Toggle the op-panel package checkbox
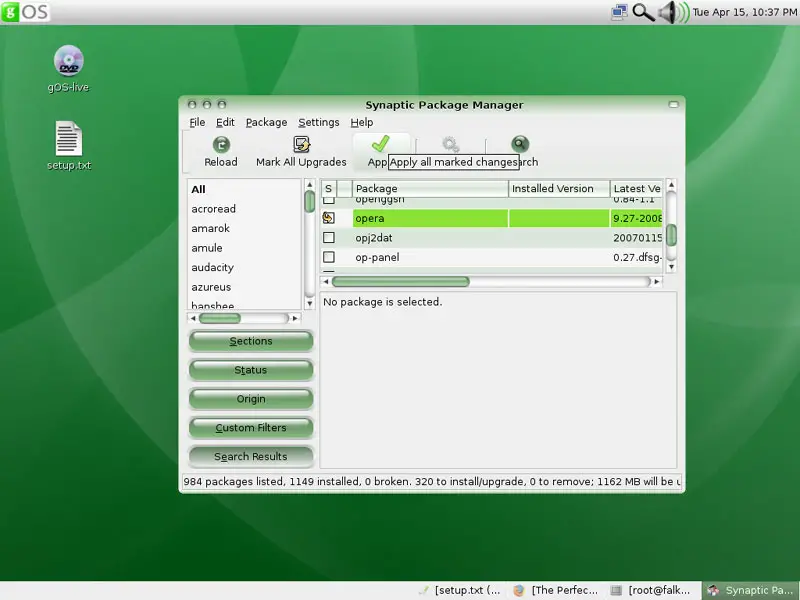The height and width of the screenshot is (600, 800). tap(329, 257)
